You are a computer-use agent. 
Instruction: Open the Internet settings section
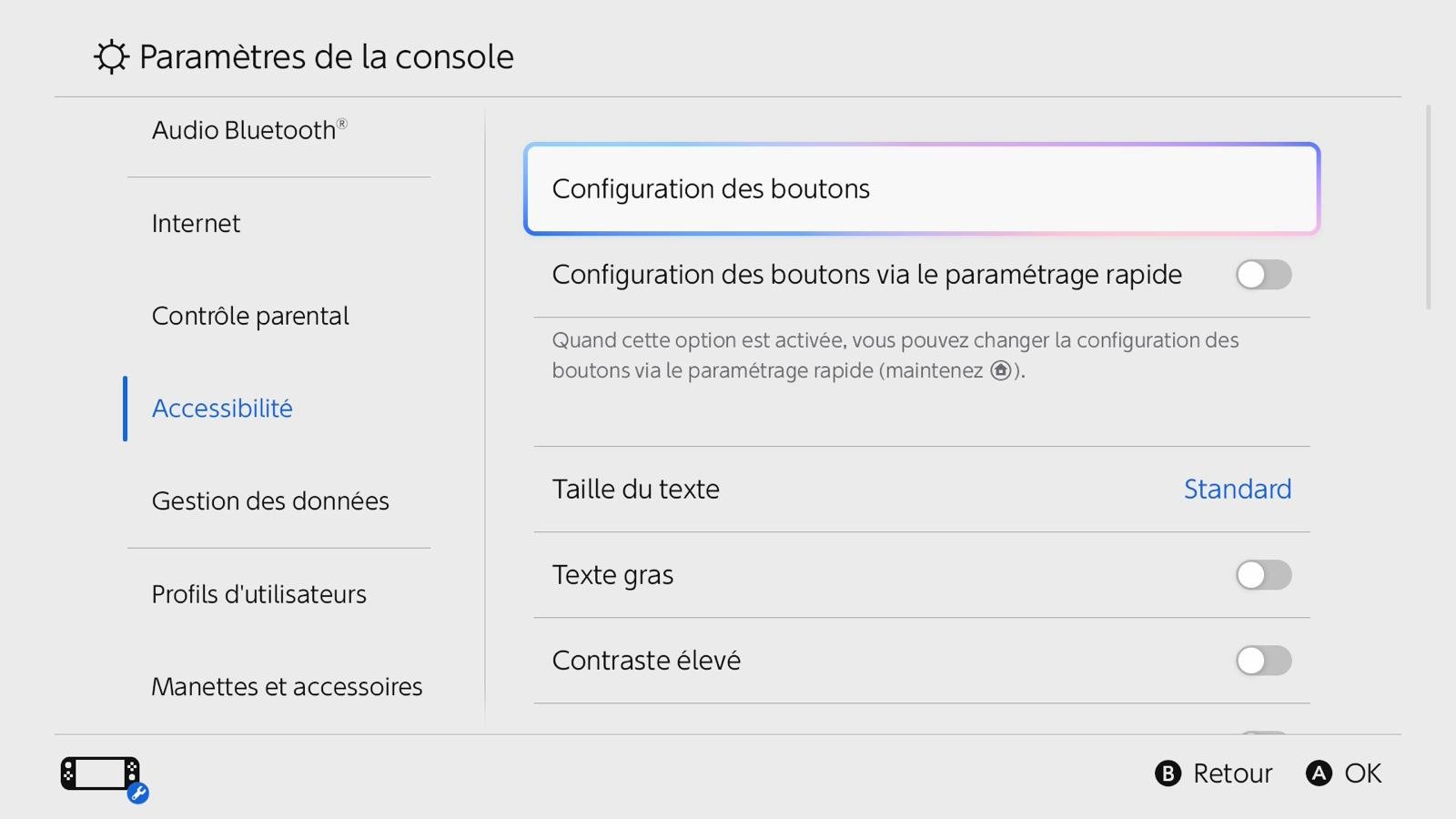pos(196,223)
